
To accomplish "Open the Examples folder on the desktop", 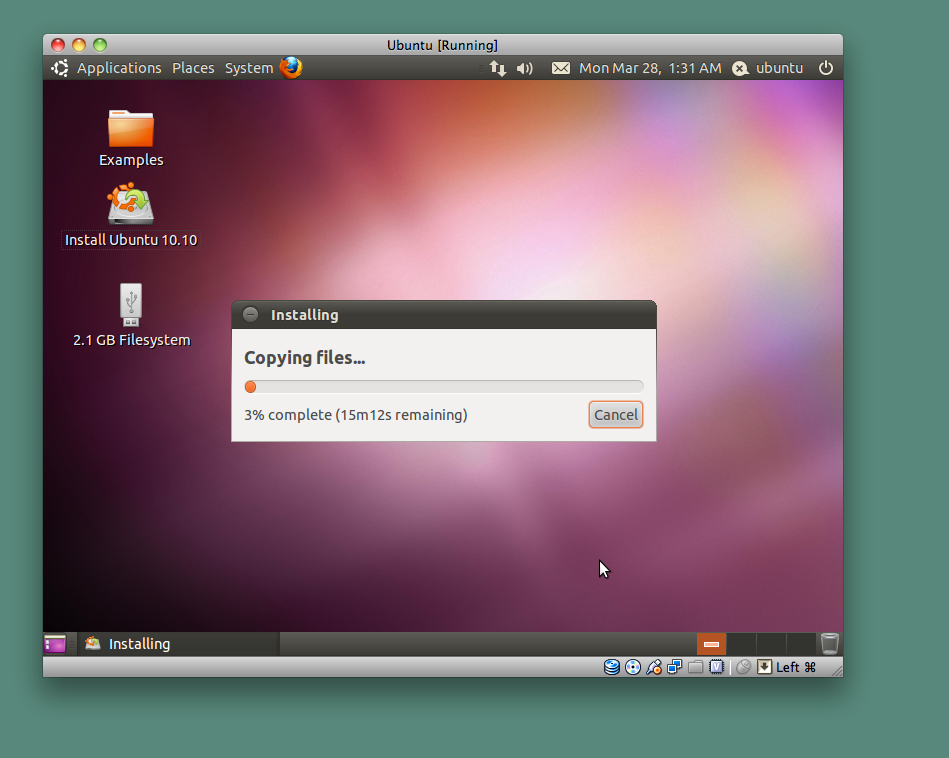I will (130, 130).
